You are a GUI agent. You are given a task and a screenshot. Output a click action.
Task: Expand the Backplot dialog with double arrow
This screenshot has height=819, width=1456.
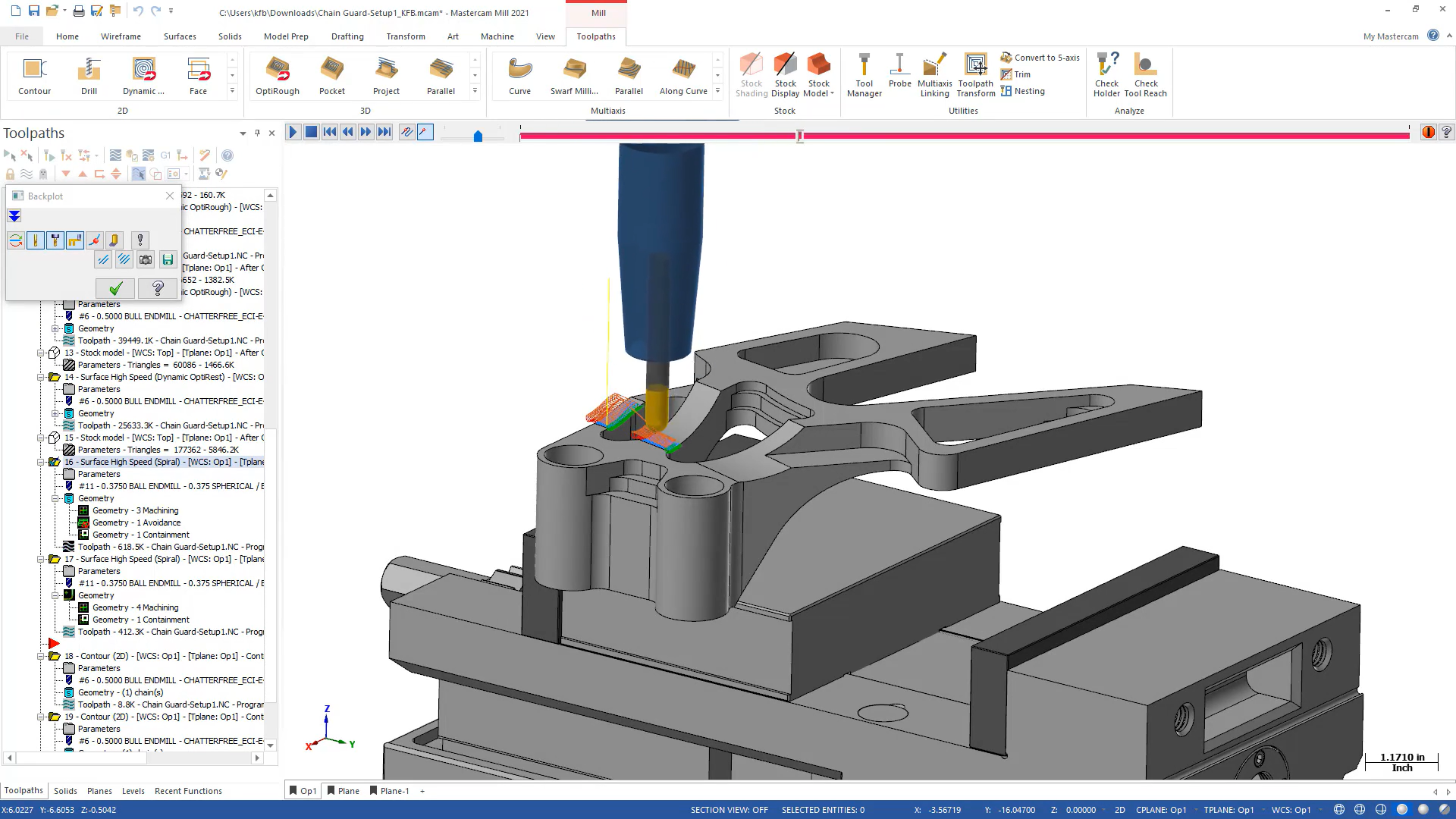tap(14, 216)
